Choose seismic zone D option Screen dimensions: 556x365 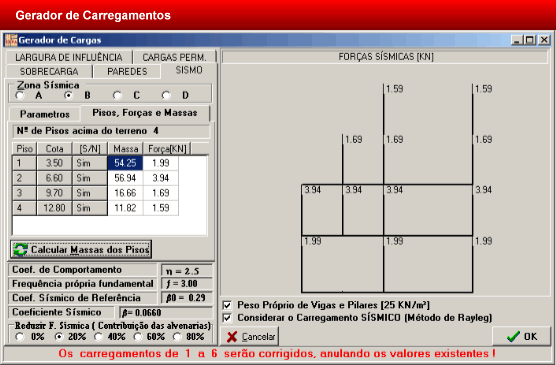[166, 95]
